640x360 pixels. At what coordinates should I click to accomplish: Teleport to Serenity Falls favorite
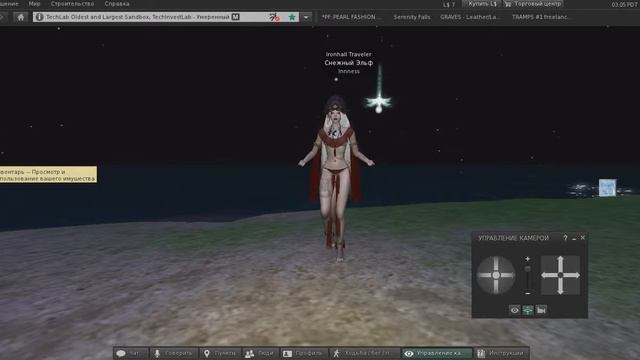pyautogui.click(x=411, y=17)
